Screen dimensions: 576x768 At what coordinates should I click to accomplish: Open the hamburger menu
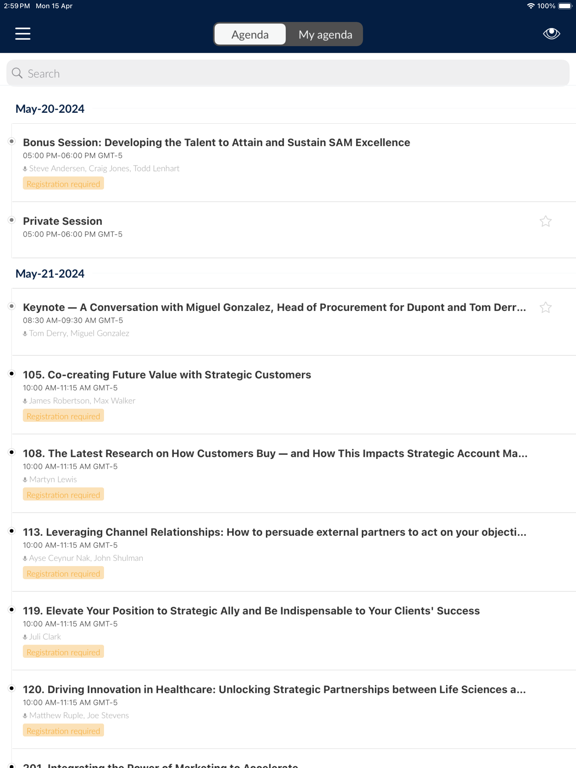coord(23,34)
